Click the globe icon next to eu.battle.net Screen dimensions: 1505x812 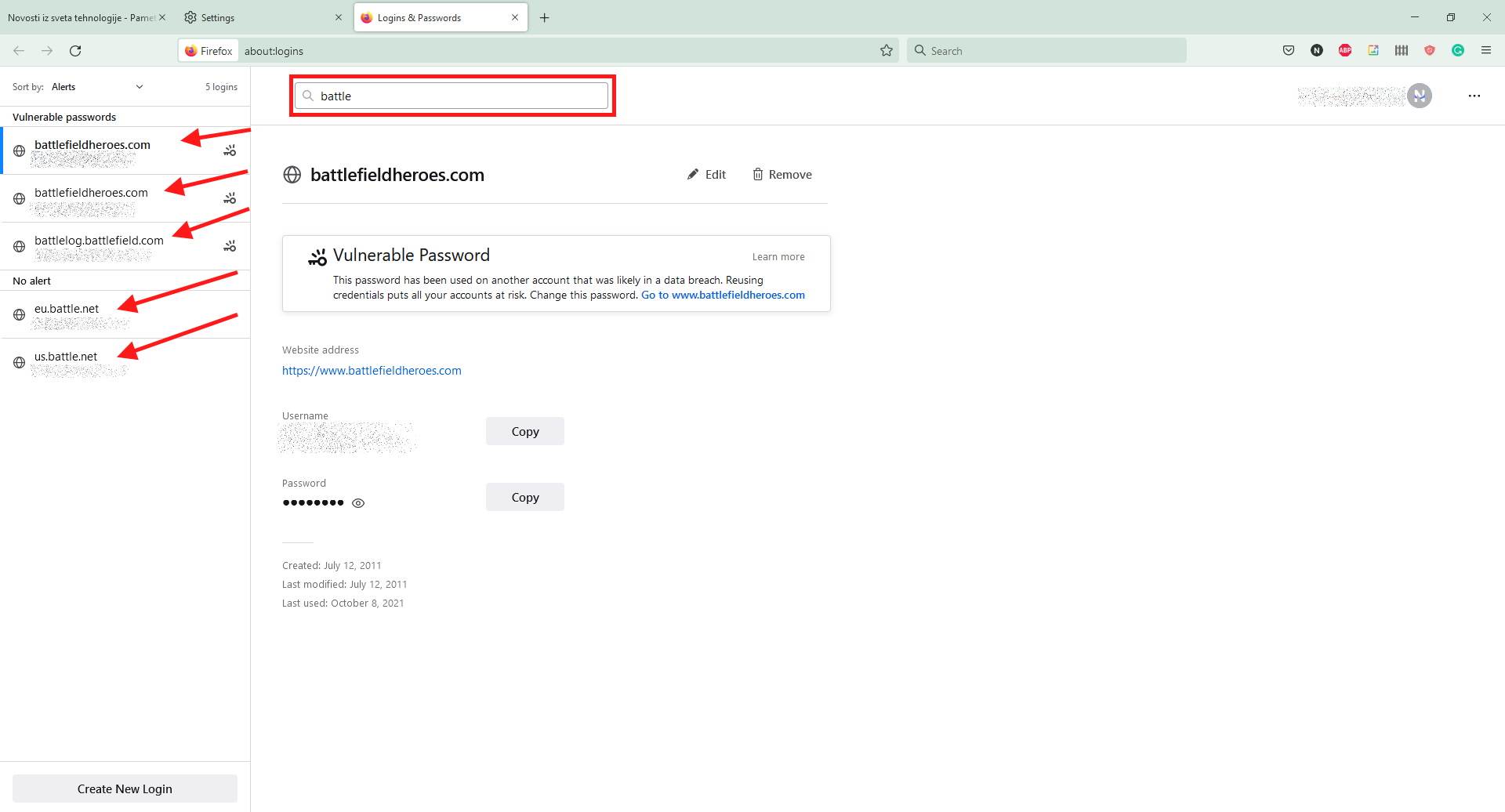[x=19, y=314]
